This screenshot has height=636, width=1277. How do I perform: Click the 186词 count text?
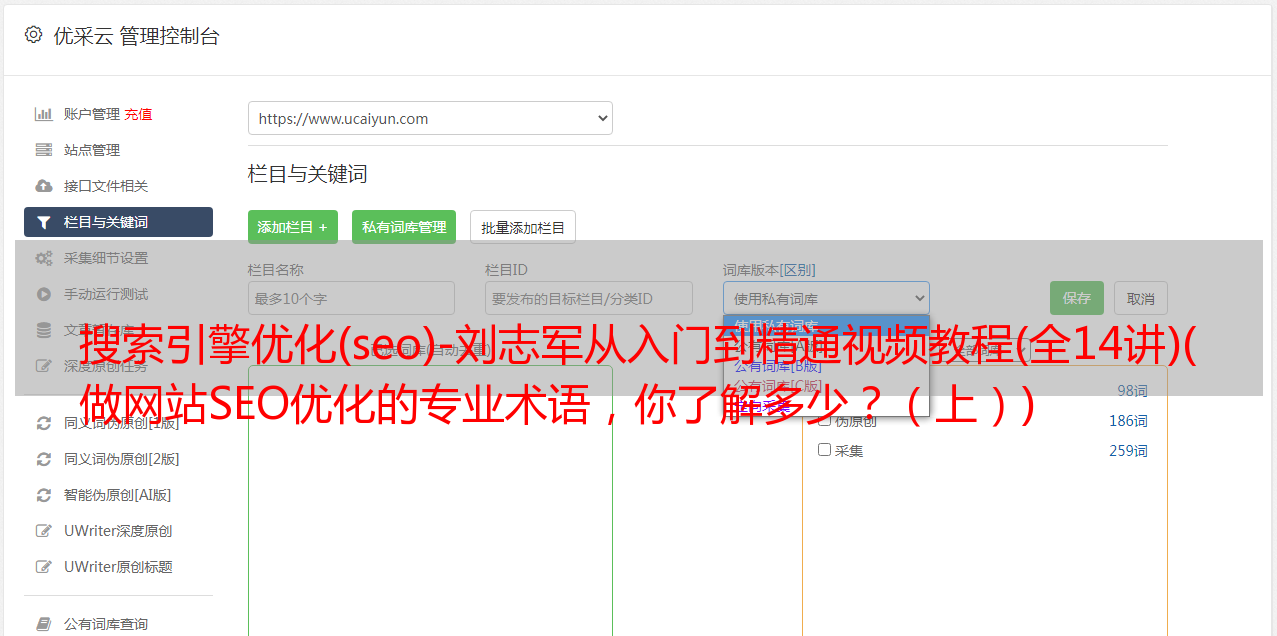pyautogui.click(x=1128, y=421)
